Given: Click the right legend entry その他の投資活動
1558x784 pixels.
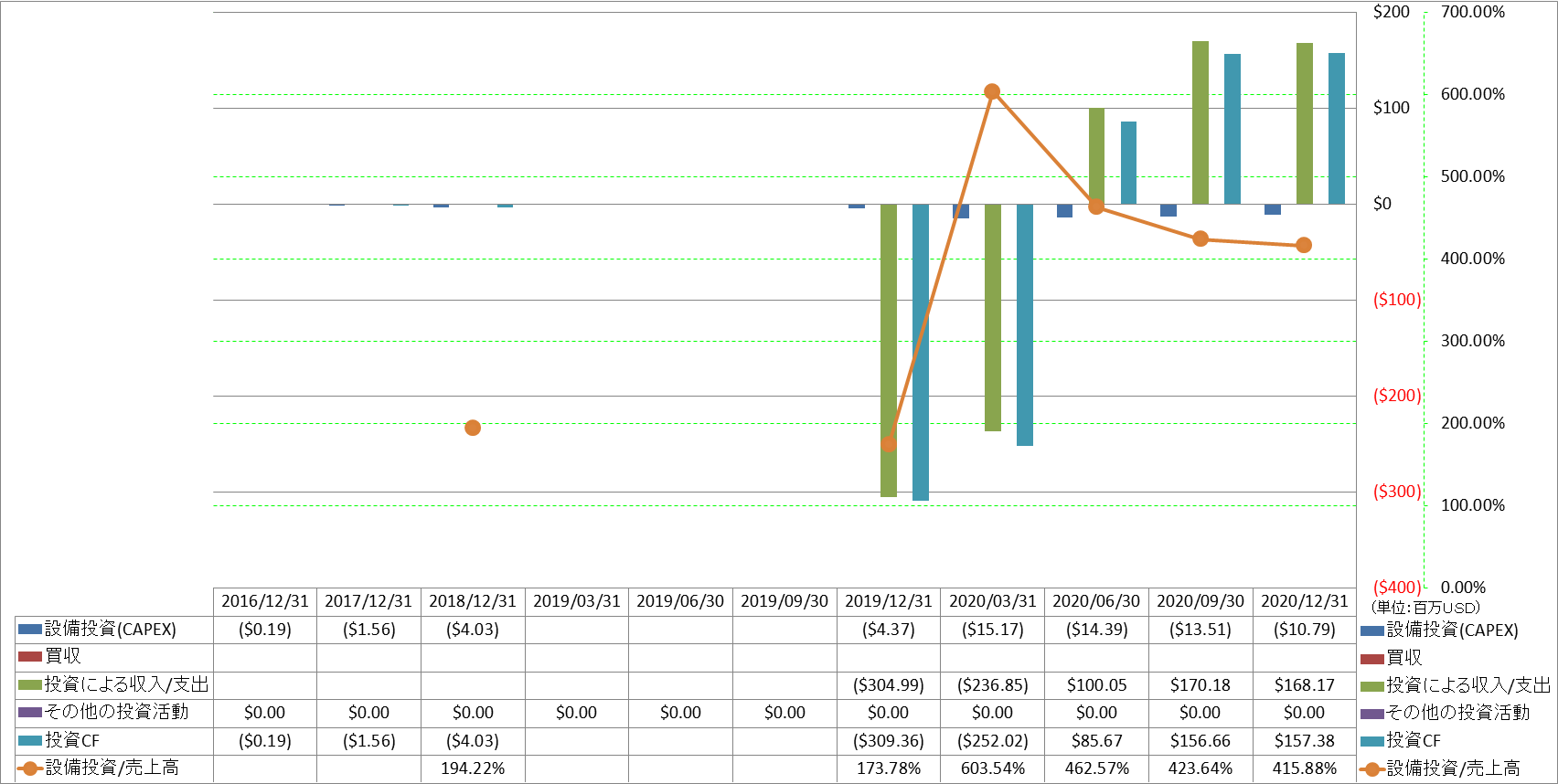Looking at the screenshot, I should [x=1445, y=713].
